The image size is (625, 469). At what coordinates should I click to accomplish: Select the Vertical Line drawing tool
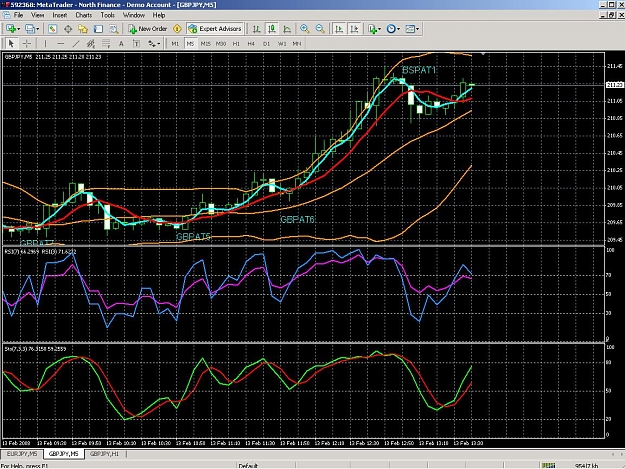45,43
